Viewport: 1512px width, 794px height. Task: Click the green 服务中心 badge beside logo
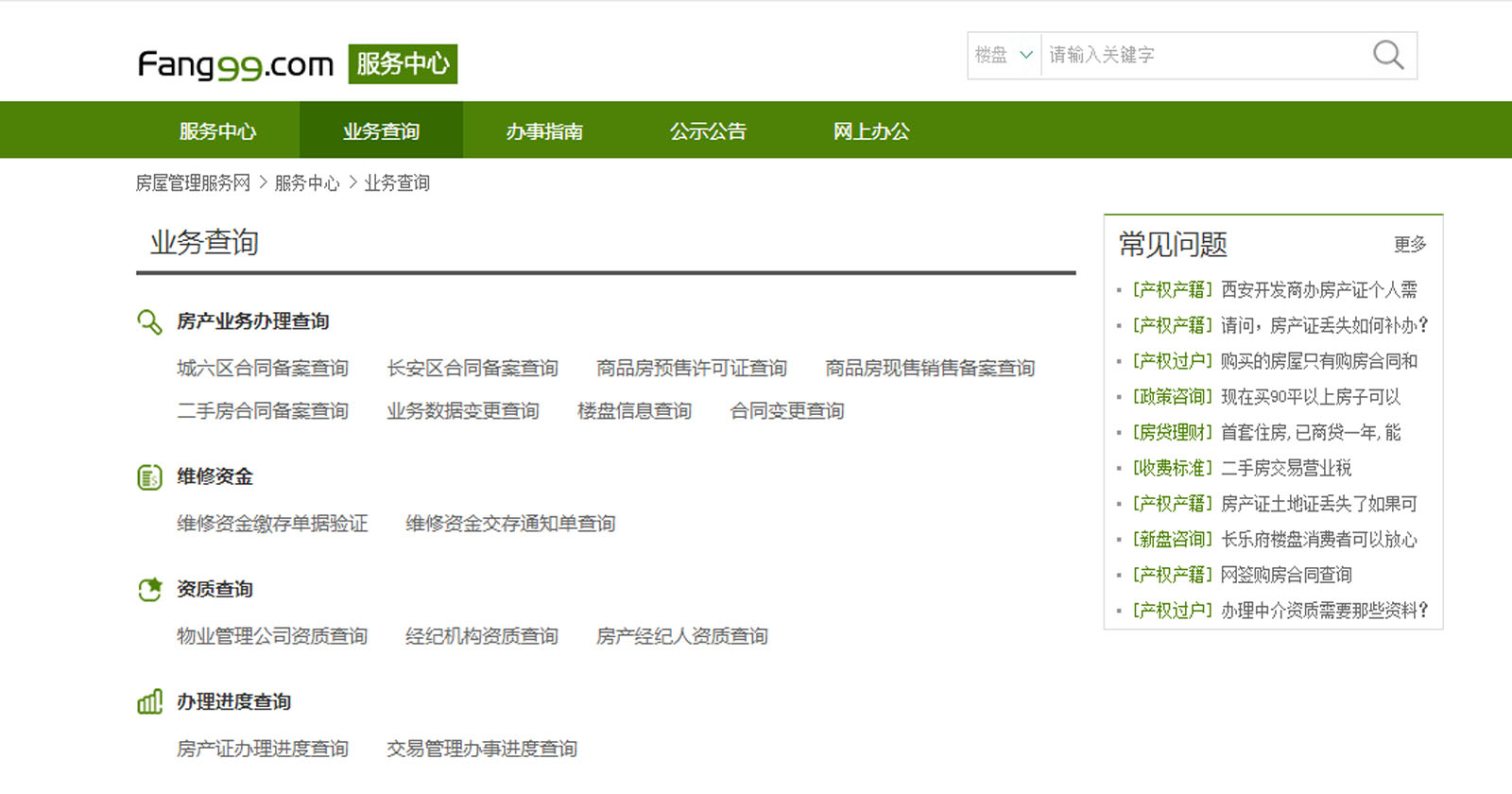[x=403, y=64]
